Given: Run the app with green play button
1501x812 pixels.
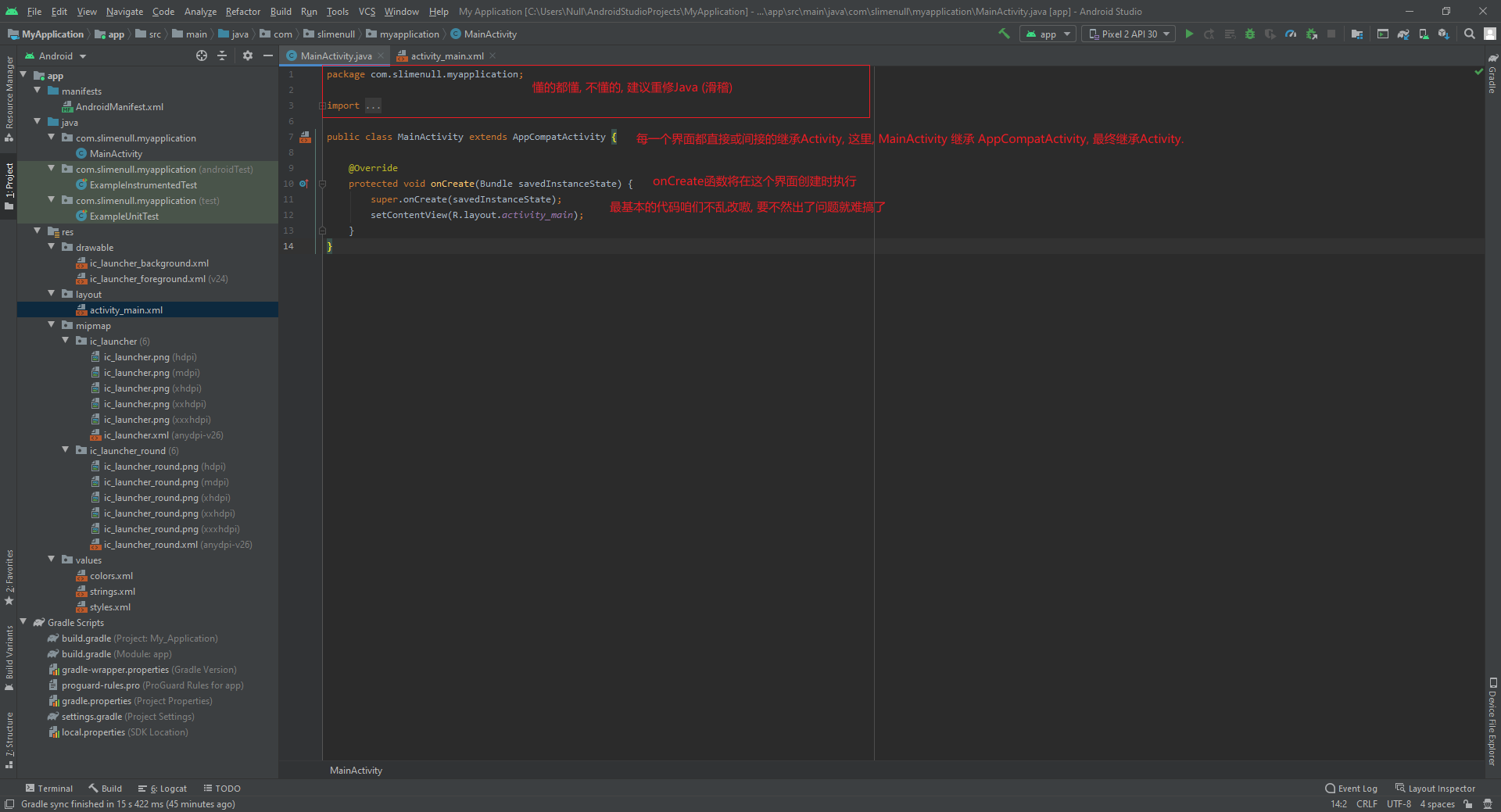Looking at the screenshot, I should click(x=1189, y=34).
